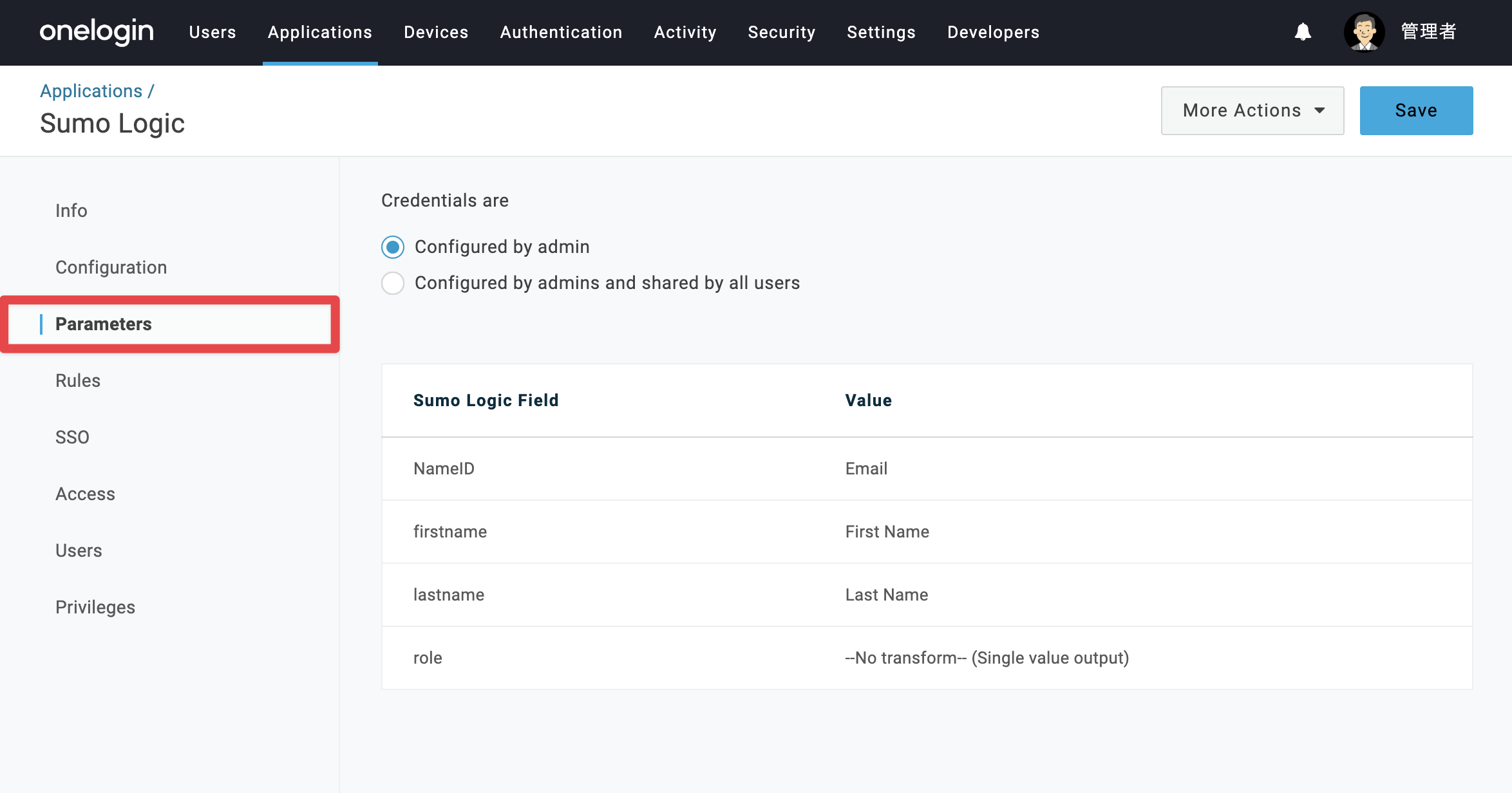Click the First Name value cell
The height and width of the screenshot is (793, 1512).
pos(887,532)
